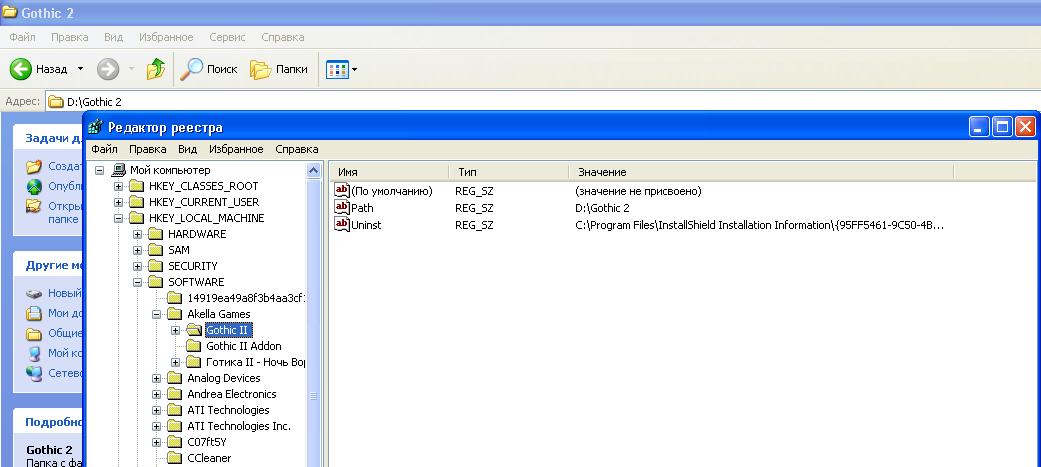Select the (По умолчанию) value ab icon
The width and height of the screenshot is (1041, 467).
coord(342,191)
